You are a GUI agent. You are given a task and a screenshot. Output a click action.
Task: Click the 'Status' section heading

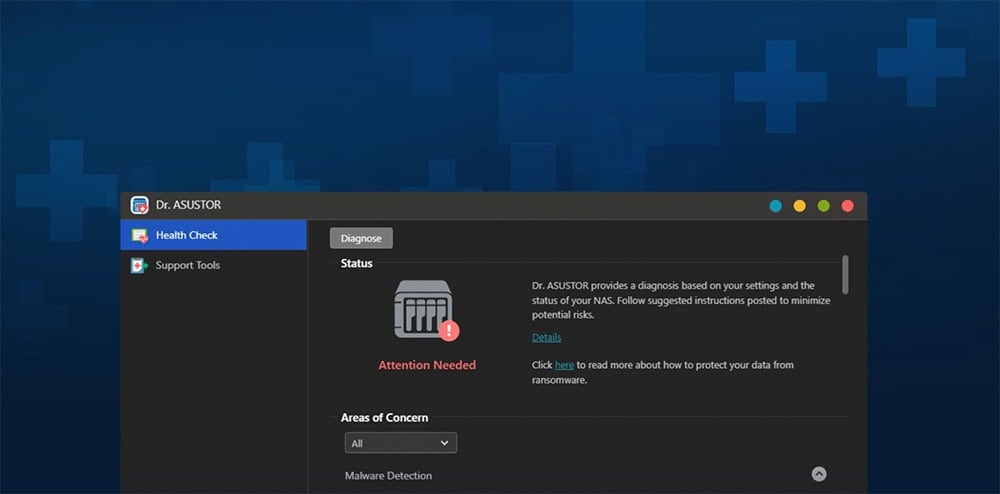click(x=357, y=263)
